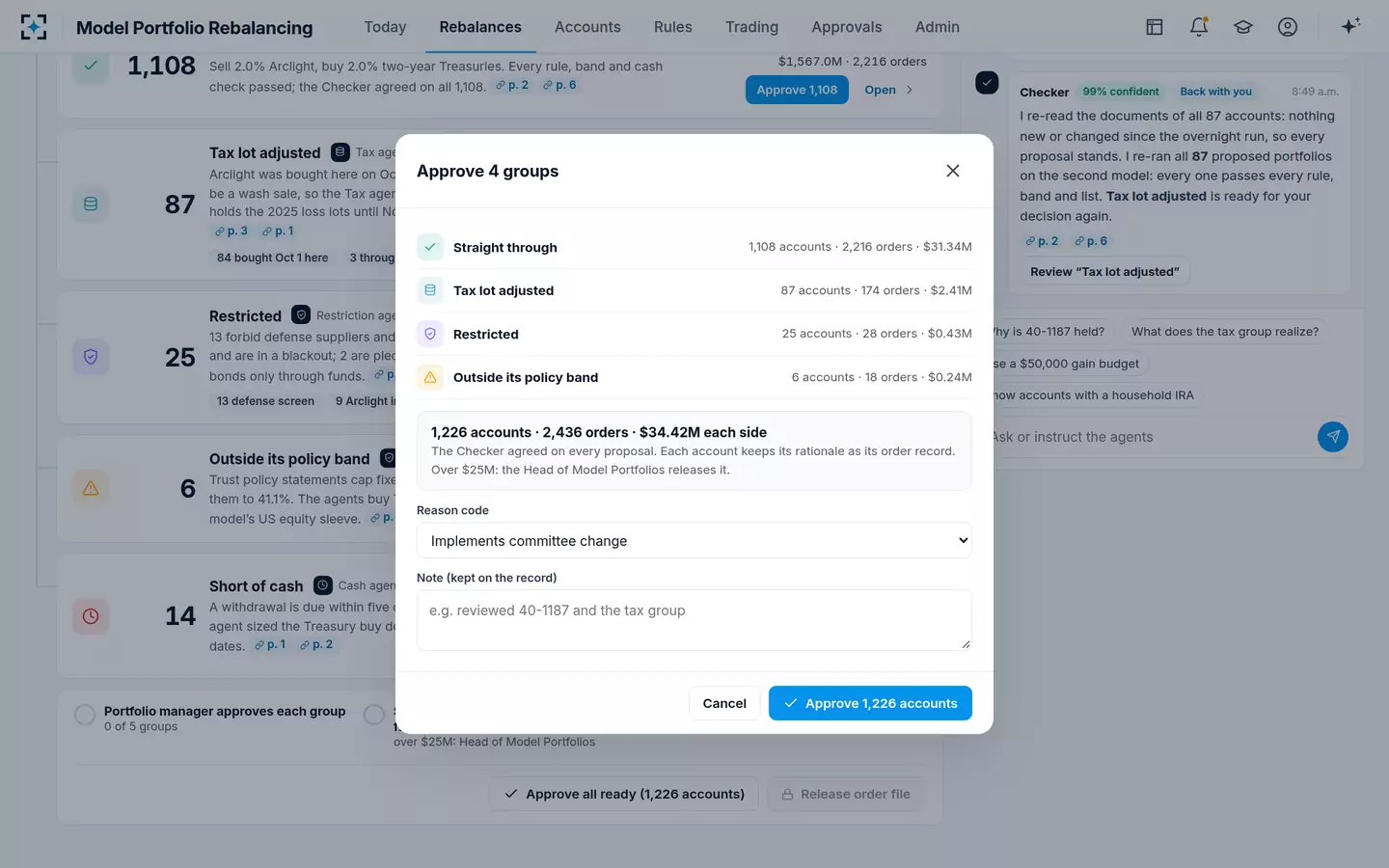Click the green check icon beside 1,108
Image resolution: width=1389 pixels, height=868 pixels.
click(91, 66)
